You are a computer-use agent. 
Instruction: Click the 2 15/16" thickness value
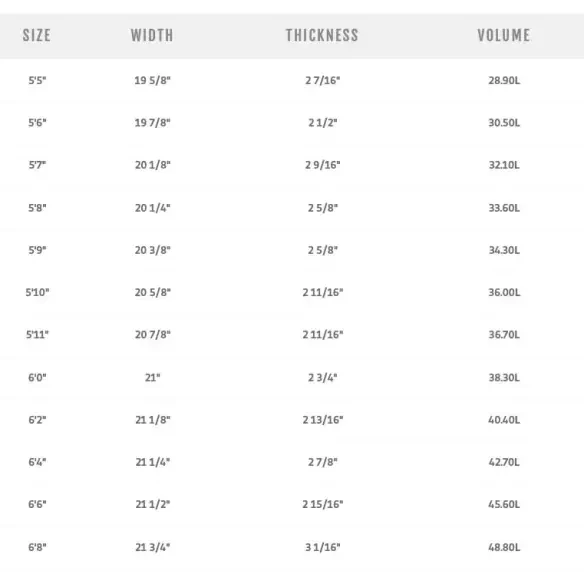tap(323, 504)
